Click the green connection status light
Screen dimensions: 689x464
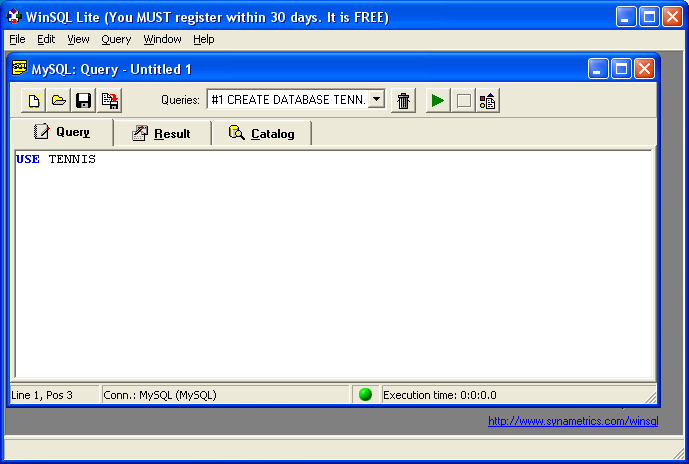click(365, 394)
